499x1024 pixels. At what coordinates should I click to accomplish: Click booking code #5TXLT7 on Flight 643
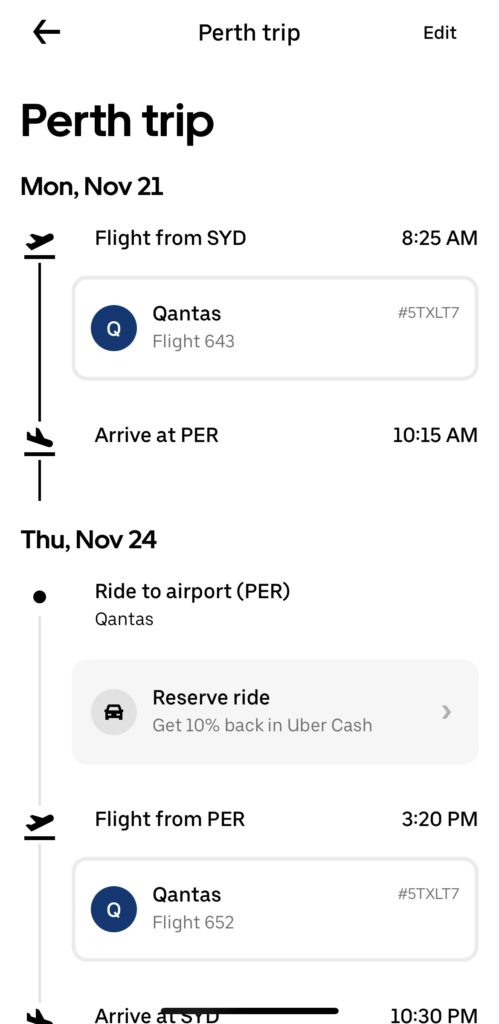point(428,313)
